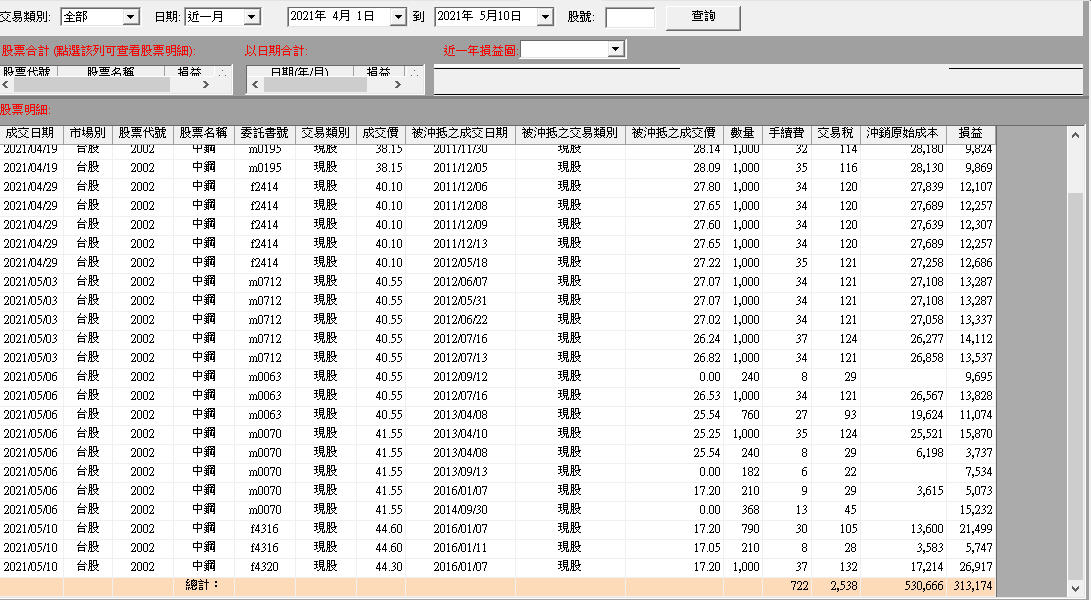Click the 交易類別 column header
Screen dimensions: 1091x600
point(326,133)
